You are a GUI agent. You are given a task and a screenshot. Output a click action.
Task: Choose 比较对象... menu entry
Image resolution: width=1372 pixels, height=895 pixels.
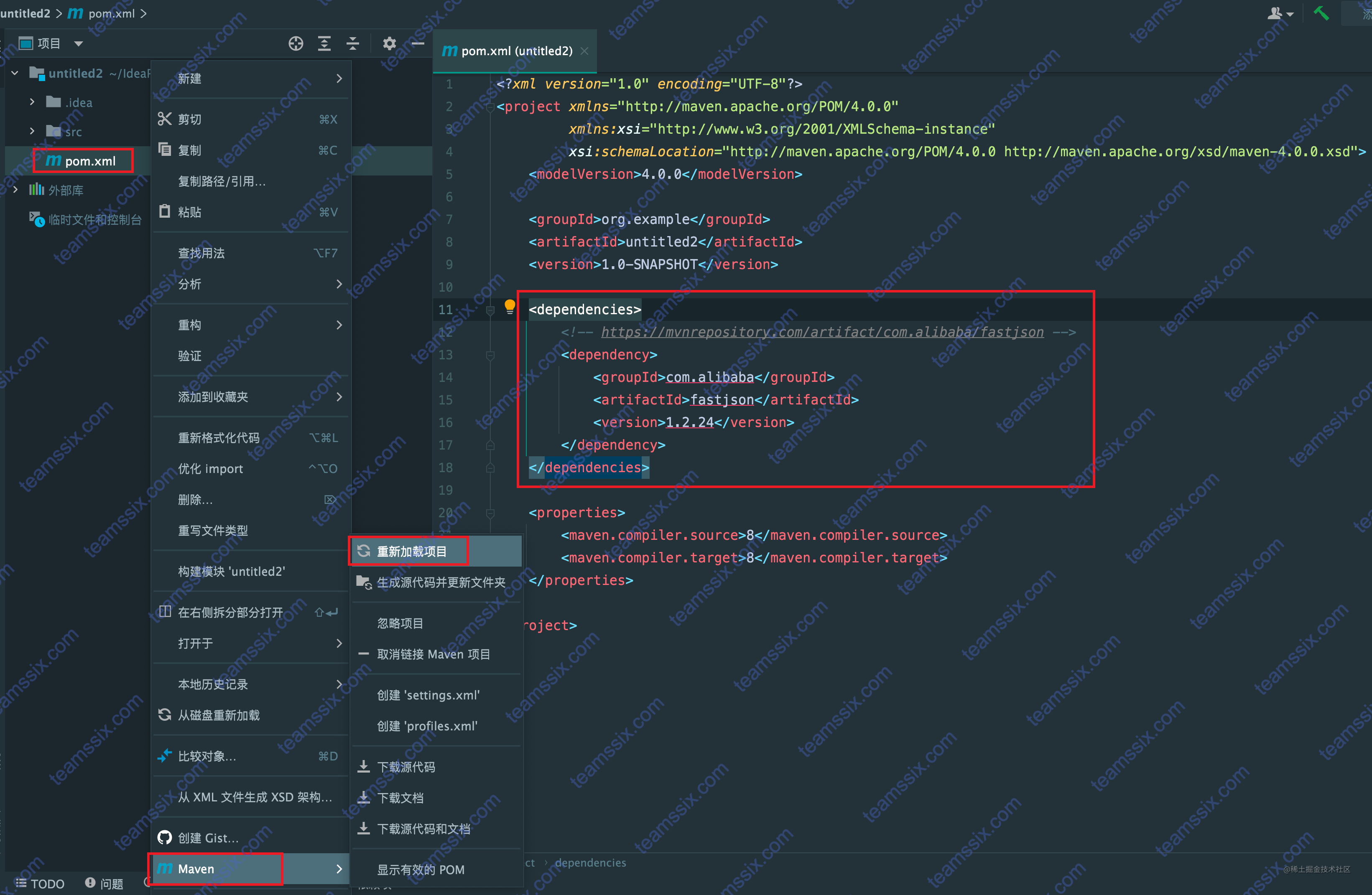coord(251,757)
